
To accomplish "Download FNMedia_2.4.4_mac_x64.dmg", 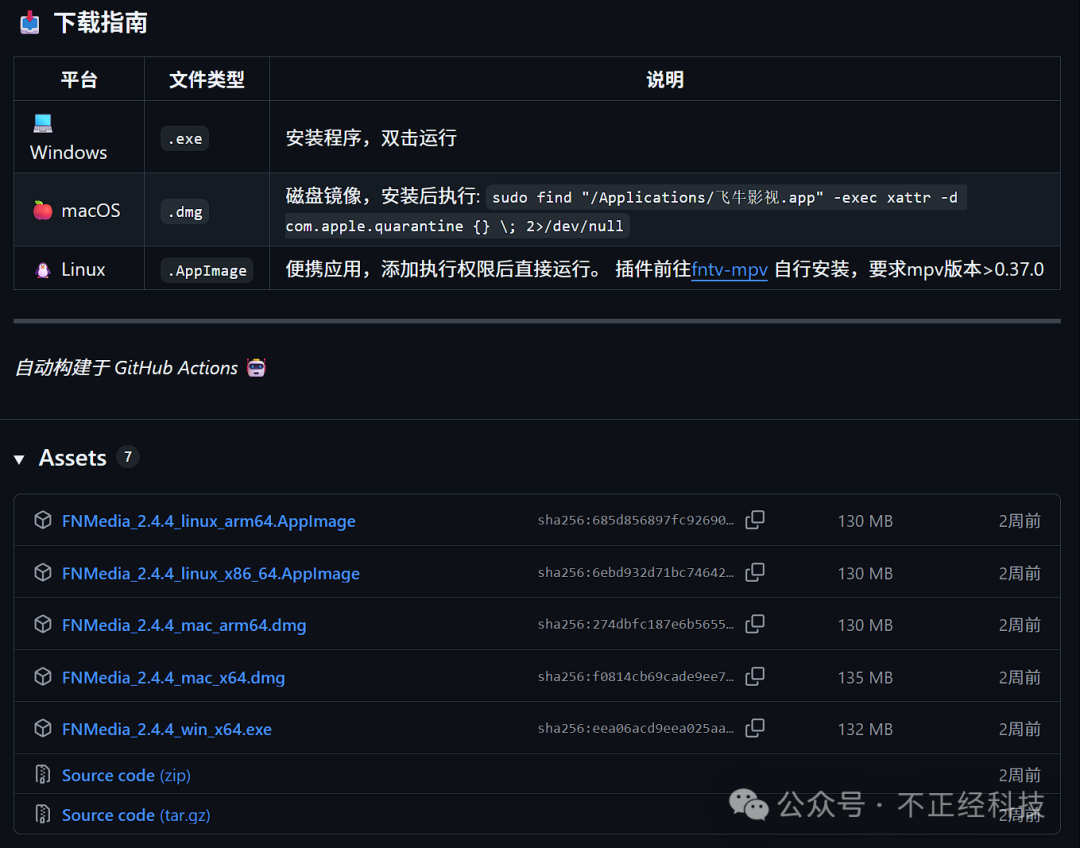I will [173, 677].
